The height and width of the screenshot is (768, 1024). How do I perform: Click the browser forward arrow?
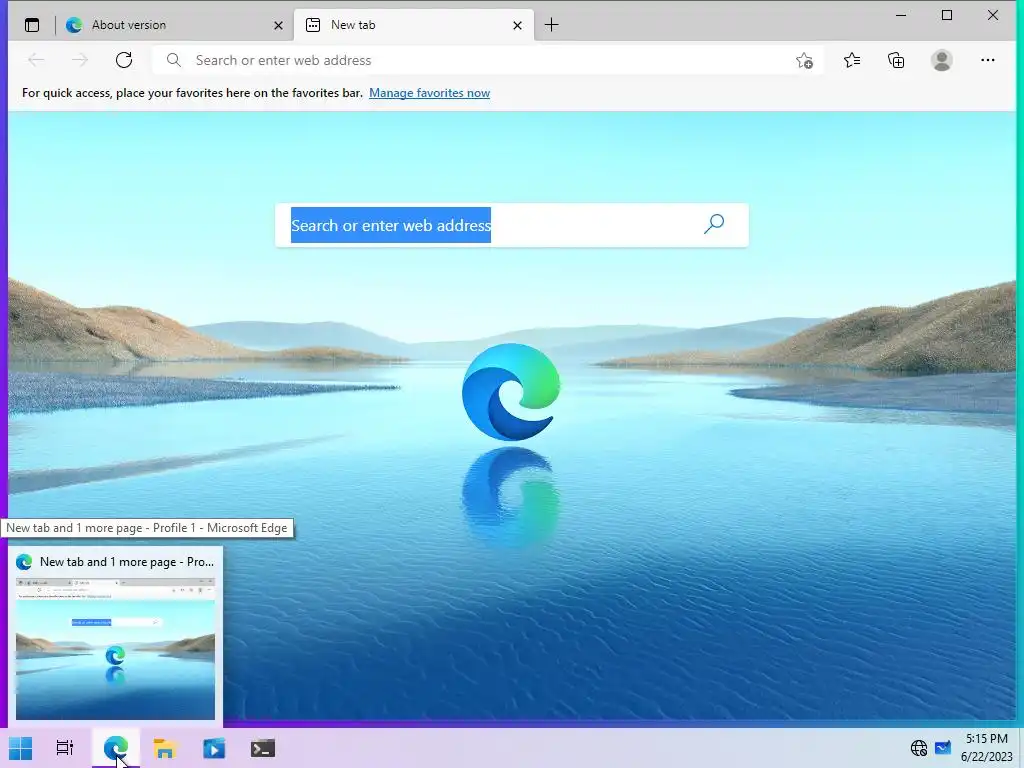point(80,60)
